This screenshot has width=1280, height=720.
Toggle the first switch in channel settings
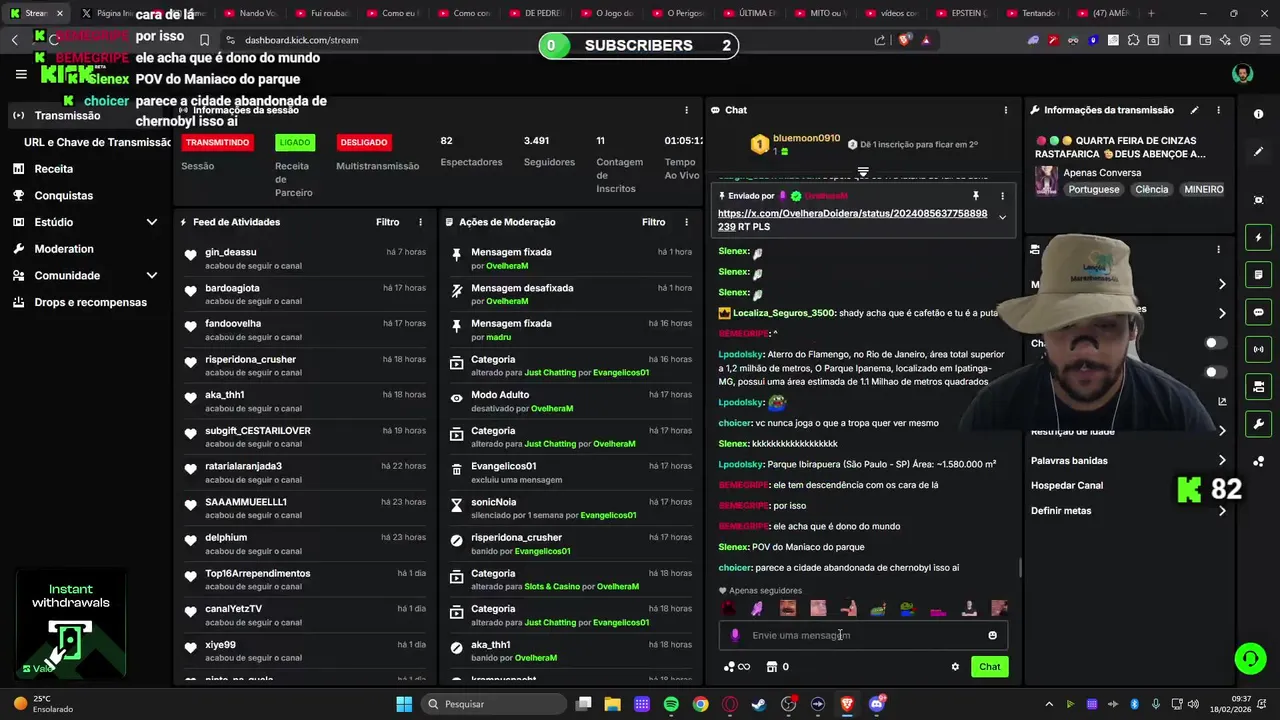pos(1215,343)
